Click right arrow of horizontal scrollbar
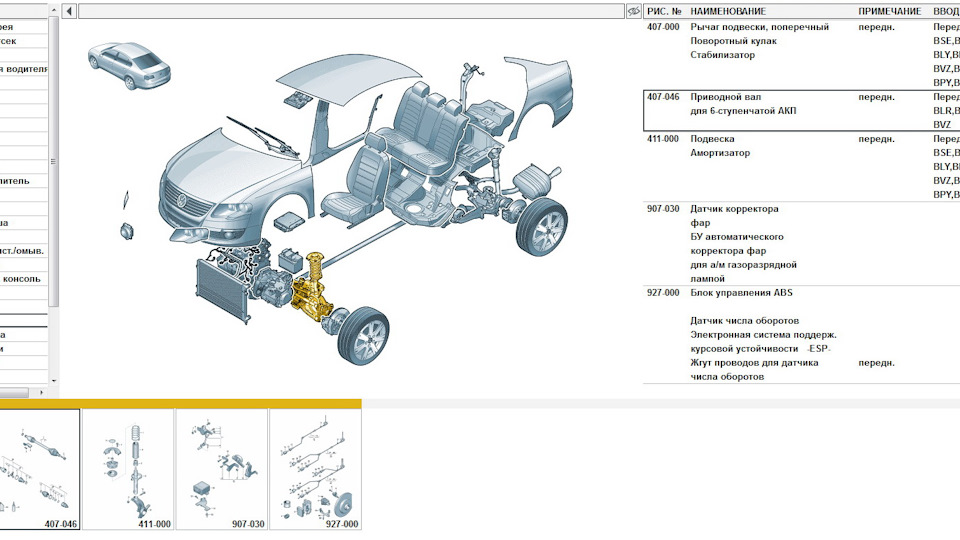This screenshot has width=960, height=540. coord(42,392)
